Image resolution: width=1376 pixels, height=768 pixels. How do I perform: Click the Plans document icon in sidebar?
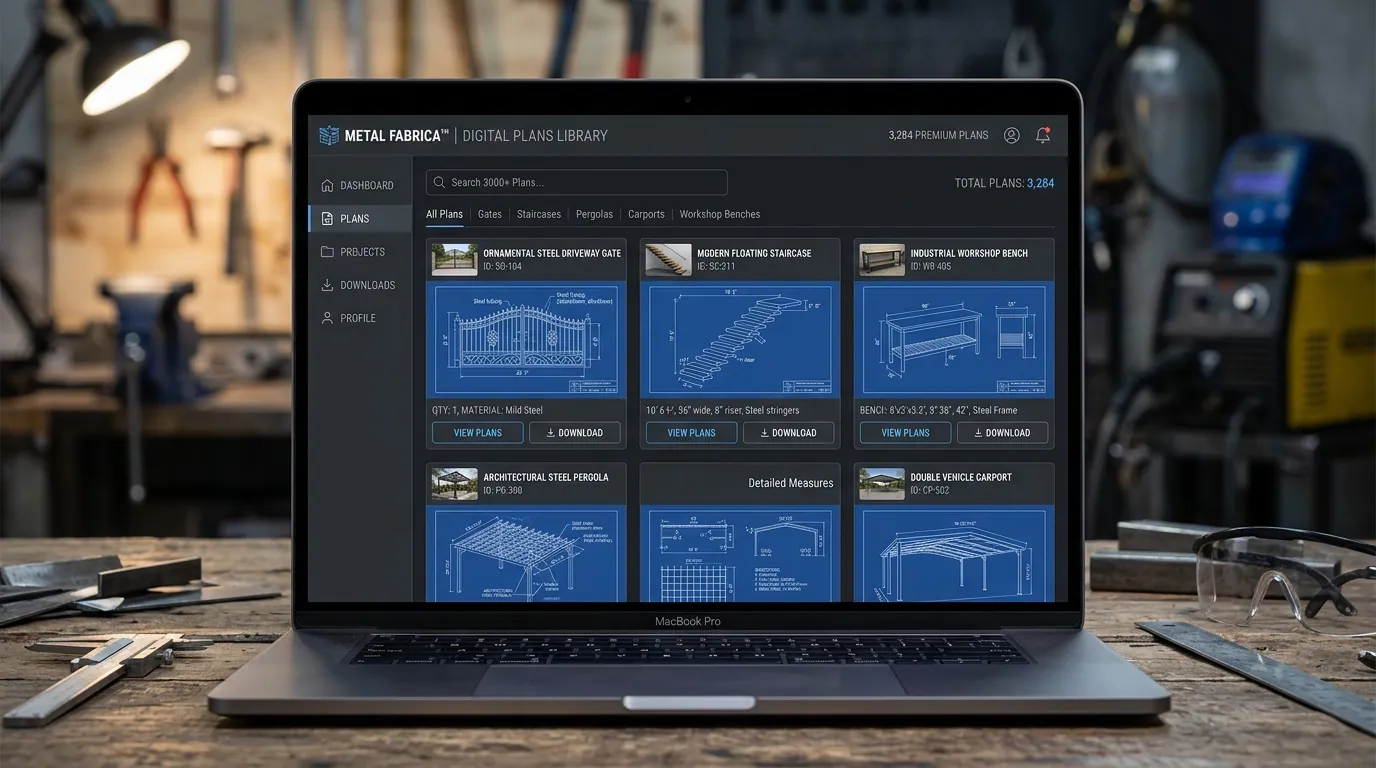coord(327,218)
